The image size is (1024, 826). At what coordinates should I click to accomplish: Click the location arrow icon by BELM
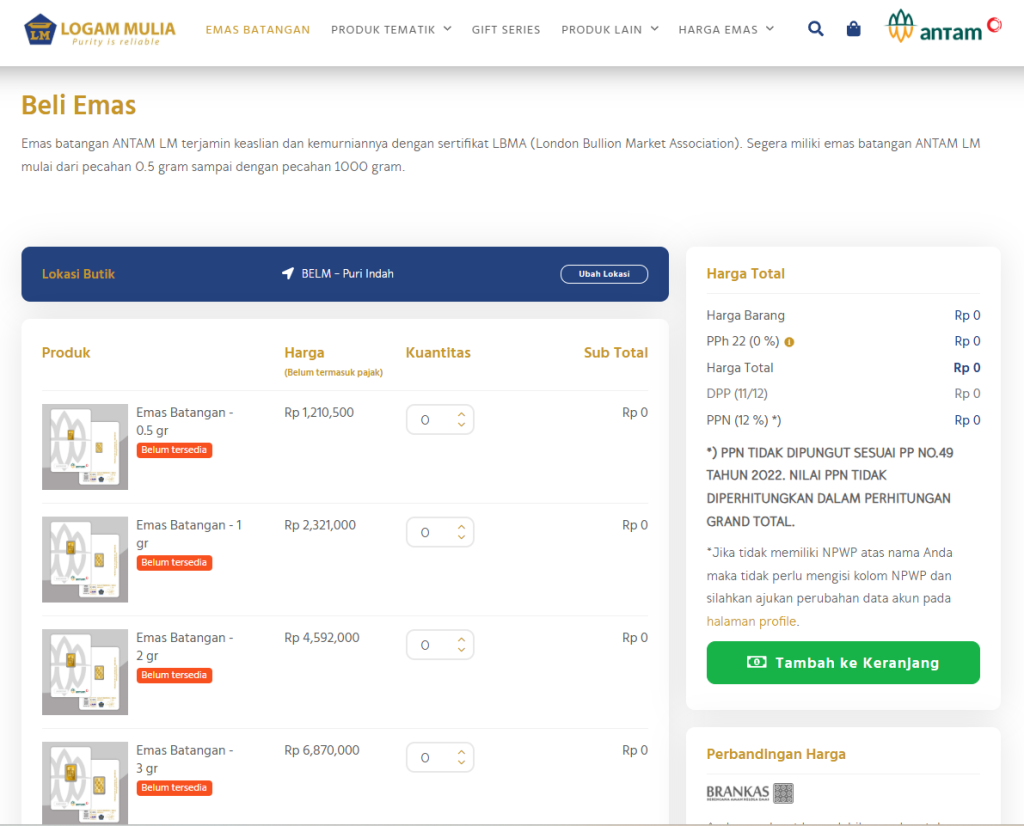click(x=288, y=274)
